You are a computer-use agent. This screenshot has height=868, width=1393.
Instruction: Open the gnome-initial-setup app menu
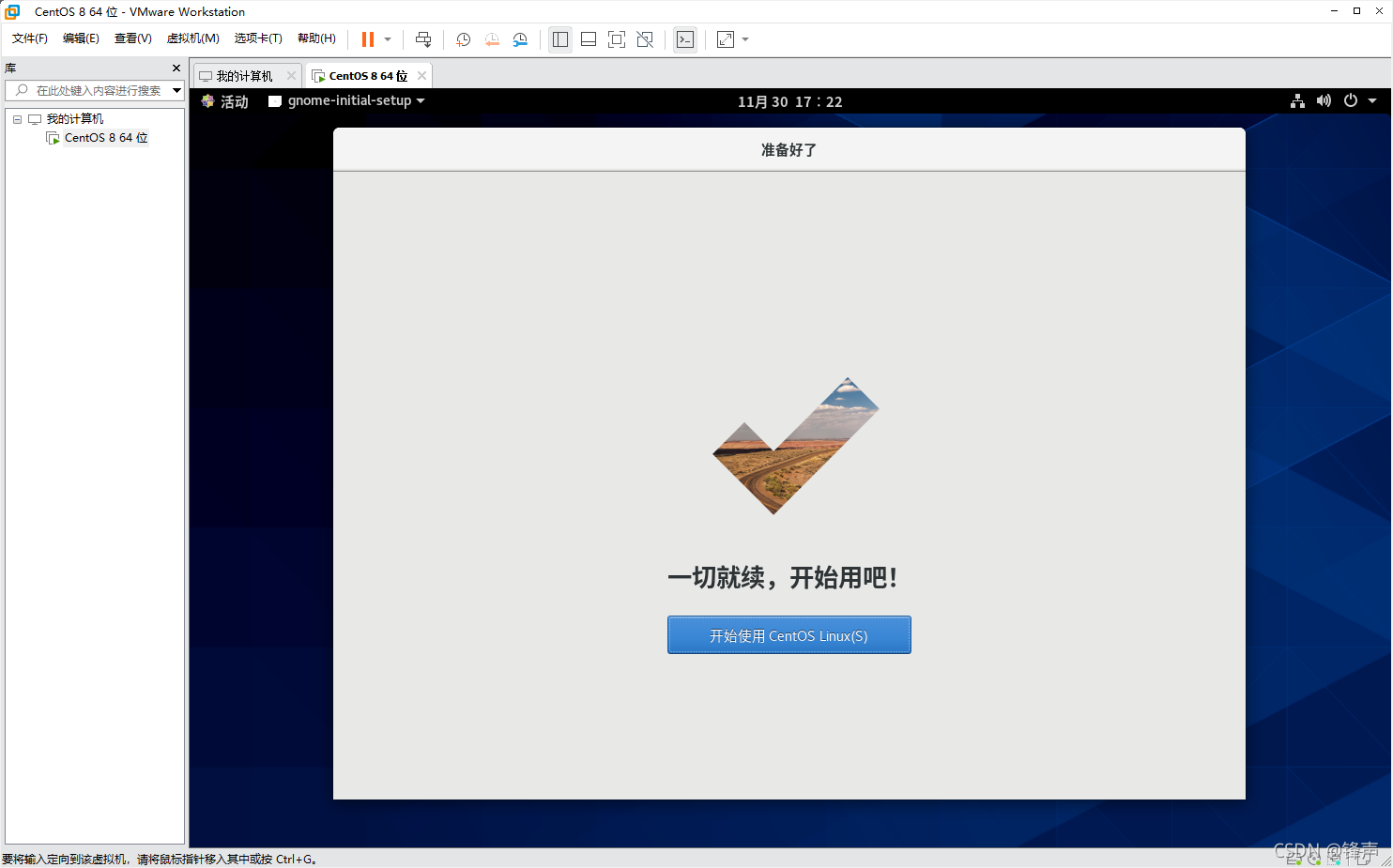(346, 100)
